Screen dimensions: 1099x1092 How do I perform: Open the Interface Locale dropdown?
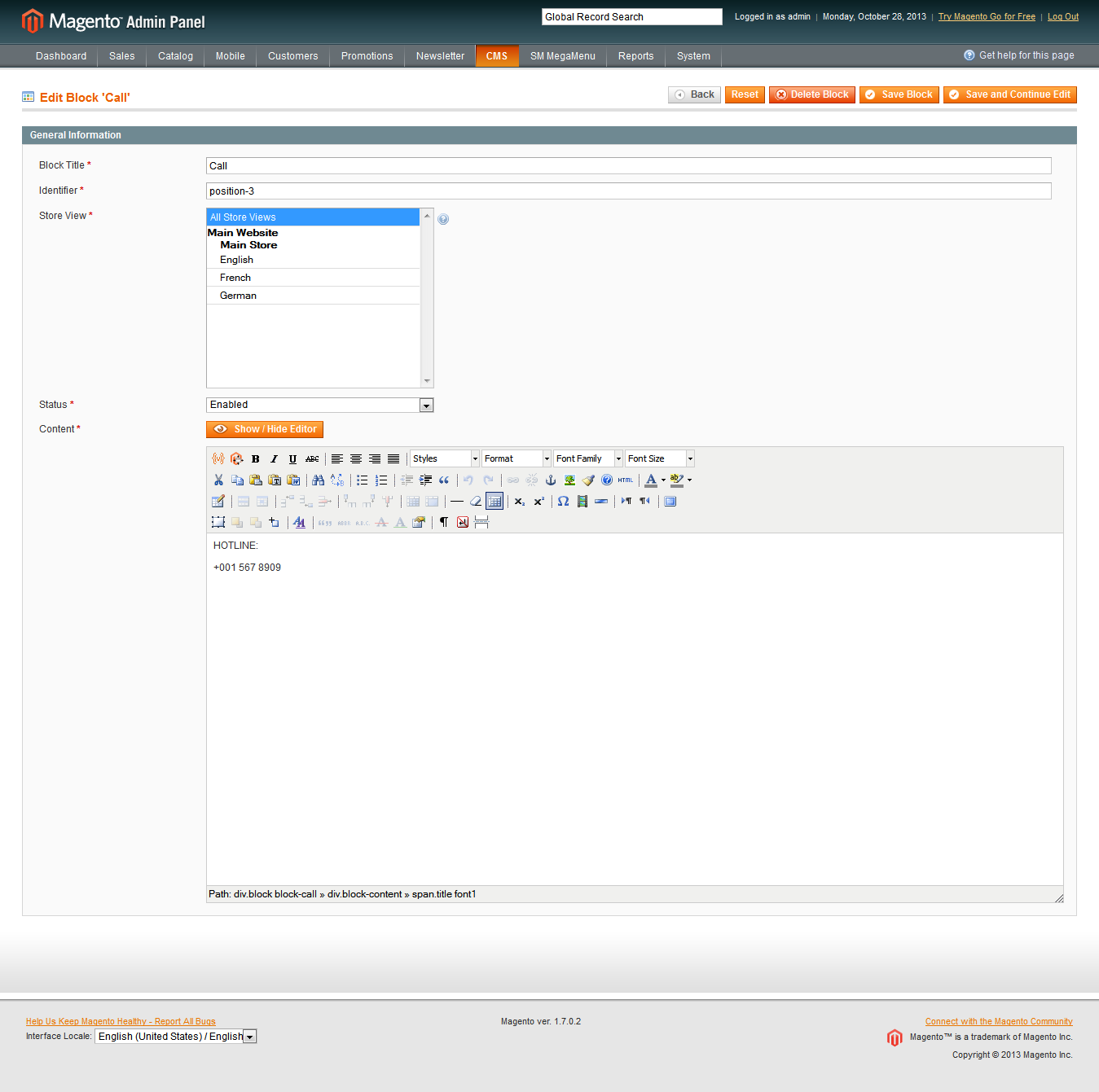click(x=176, y=1037)
